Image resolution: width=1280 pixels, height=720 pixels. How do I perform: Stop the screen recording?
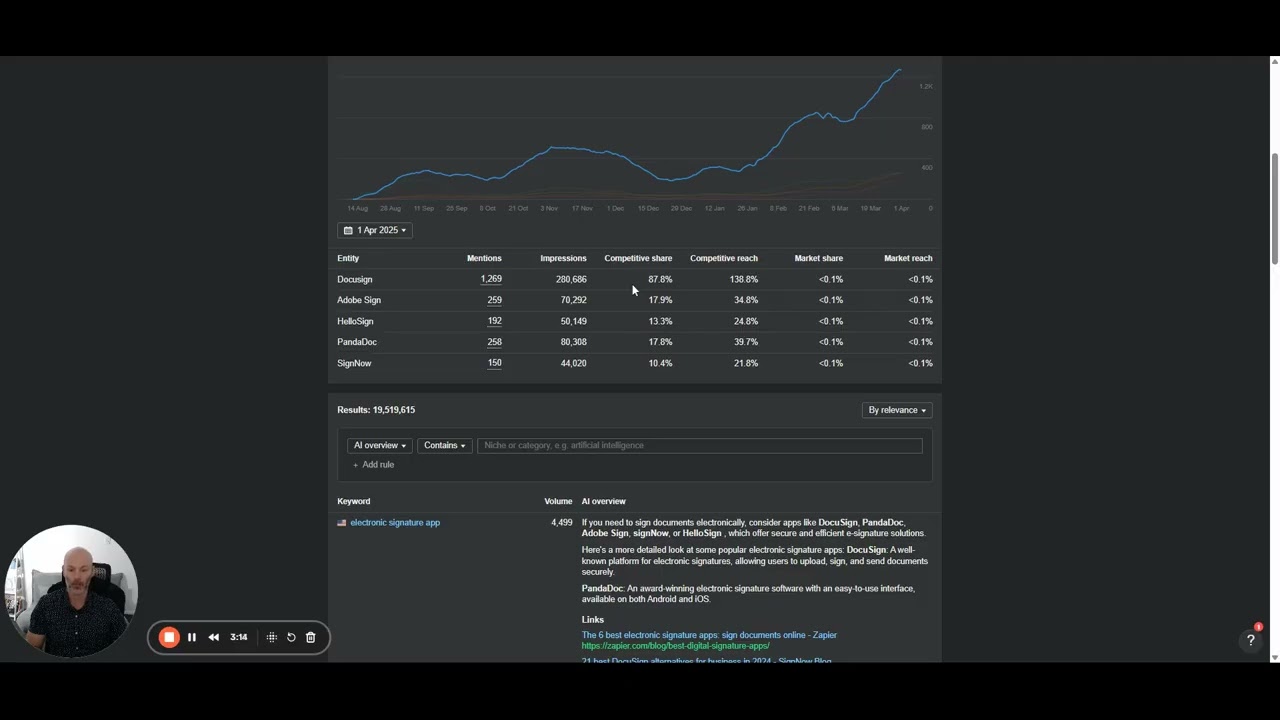(169, 637)
